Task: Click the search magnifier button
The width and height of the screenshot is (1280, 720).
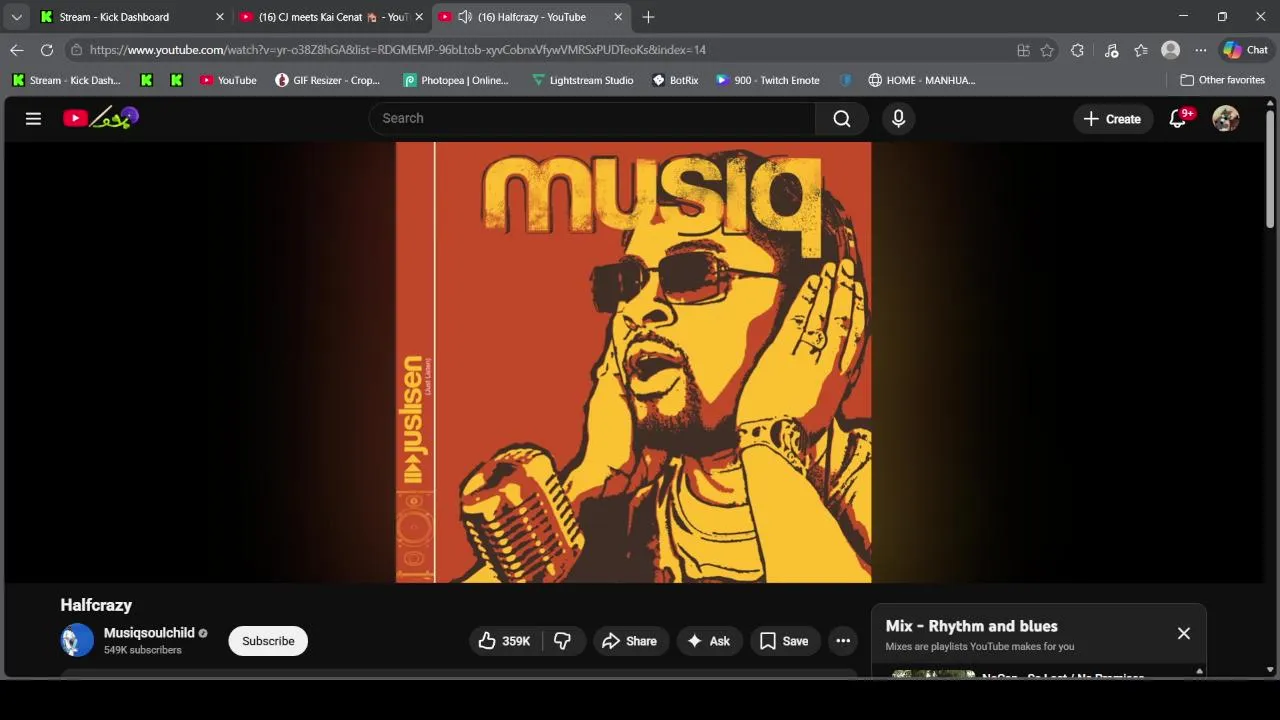Action: [x=842, y=118]
